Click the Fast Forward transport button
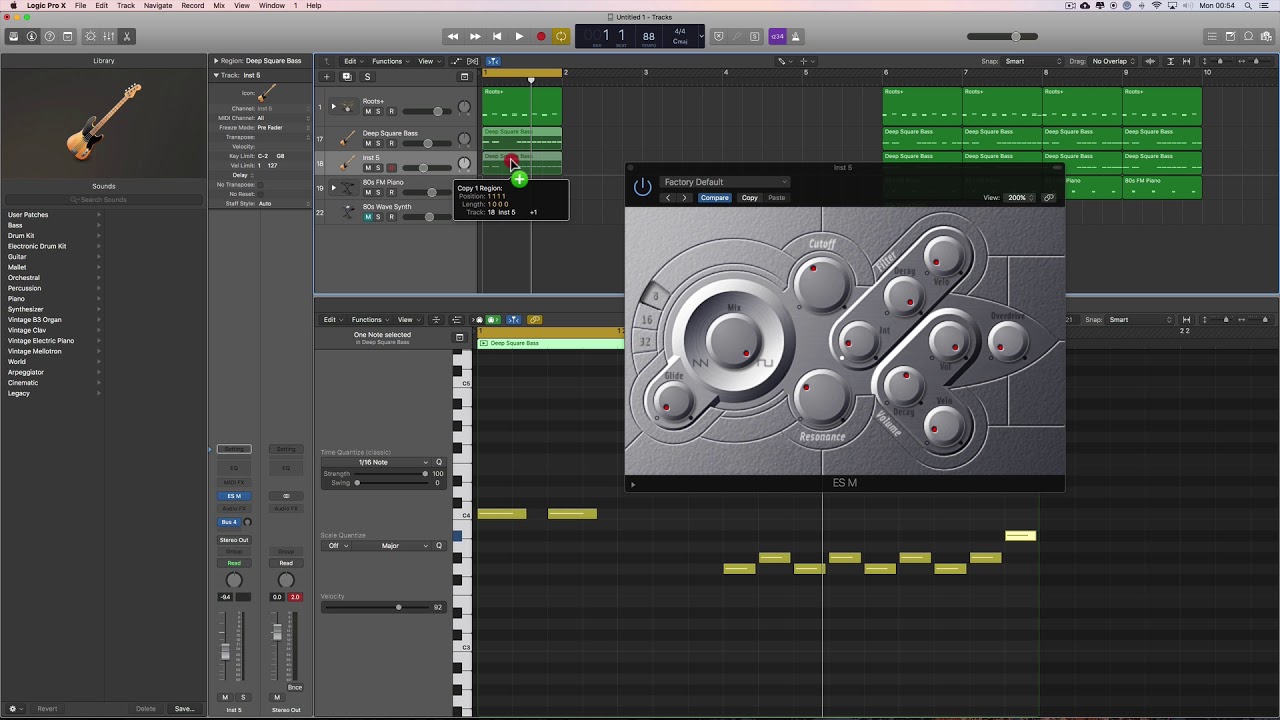This screenshot has height=720, width=1280. click(x=475, y=37)
